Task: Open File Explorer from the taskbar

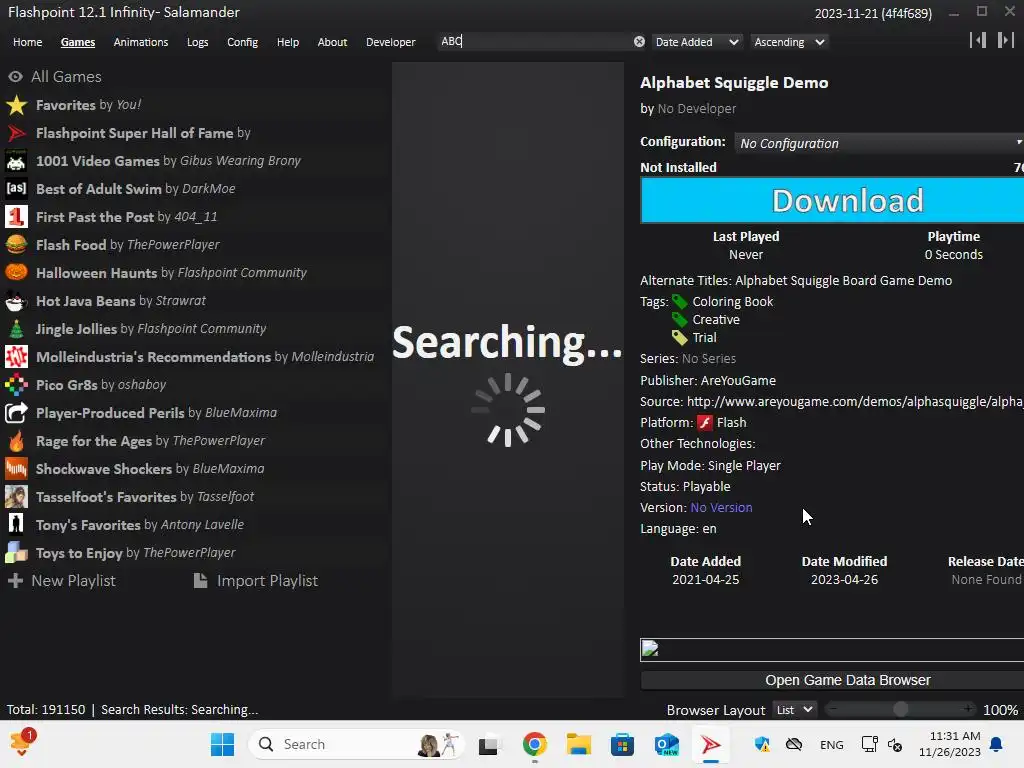Action: (x=578, y=744)
